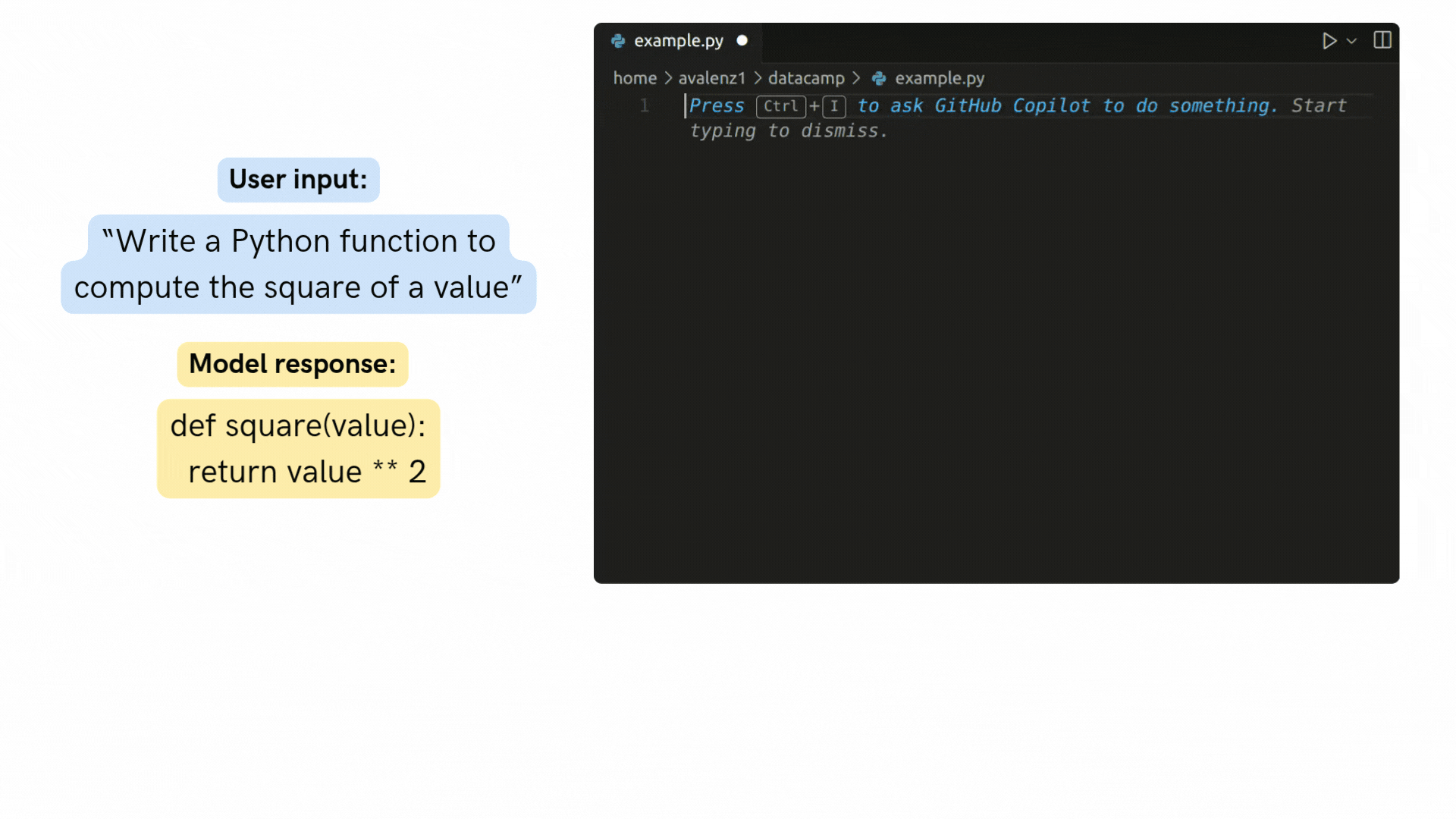
Task: Click line number 1 in the gutter
Action: tap(644, 106)
